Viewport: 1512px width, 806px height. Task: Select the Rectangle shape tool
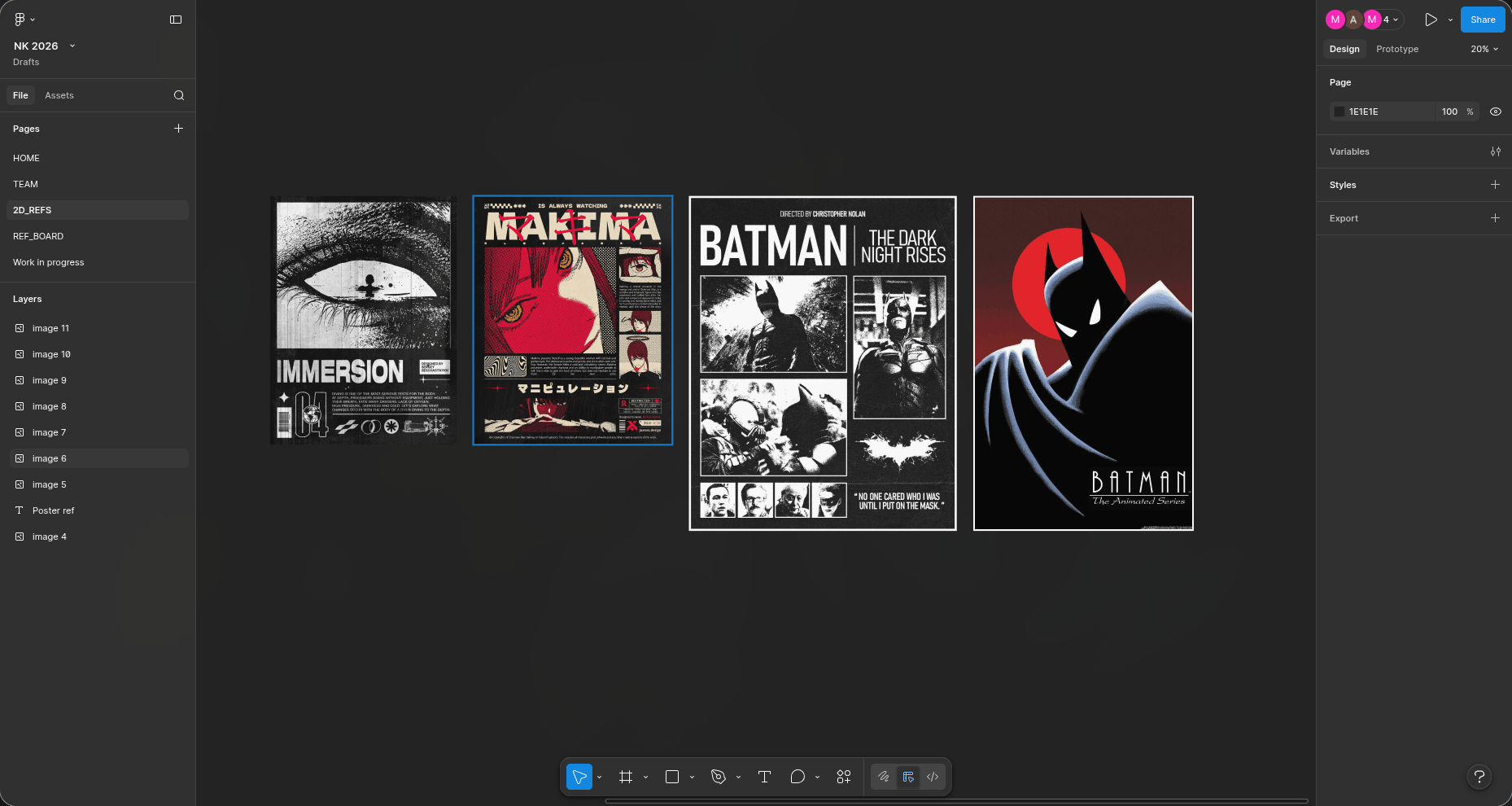pos(672,777)
